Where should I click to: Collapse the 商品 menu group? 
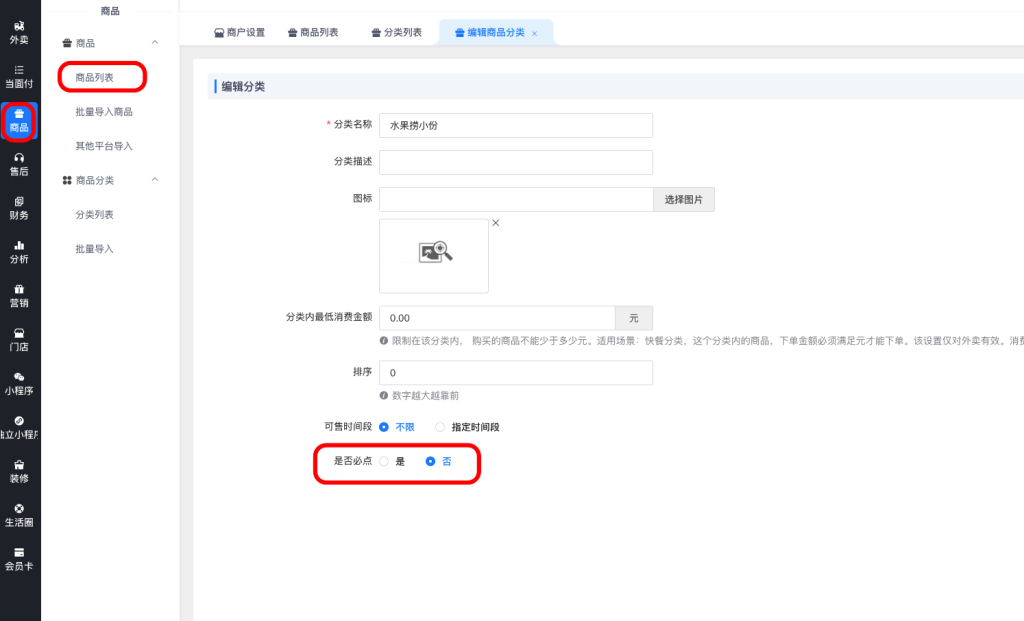[x=155, y=43]
